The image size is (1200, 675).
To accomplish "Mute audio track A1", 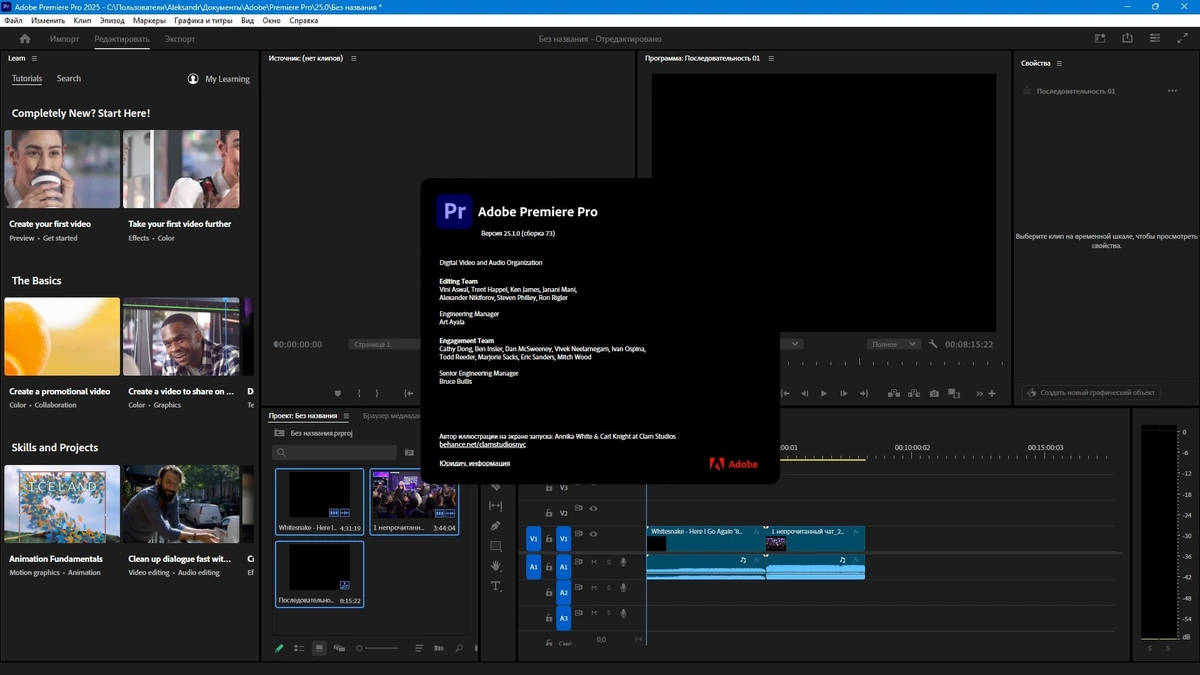I will tap(593, 563).
